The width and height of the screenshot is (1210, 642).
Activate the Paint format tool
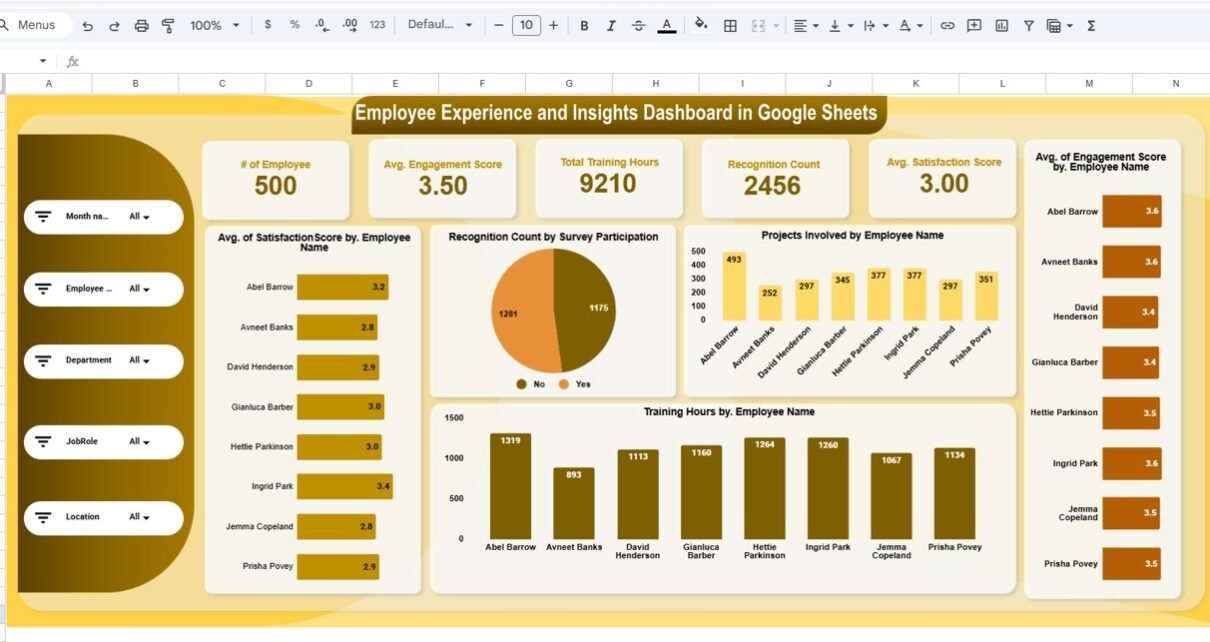coord(168,26)
